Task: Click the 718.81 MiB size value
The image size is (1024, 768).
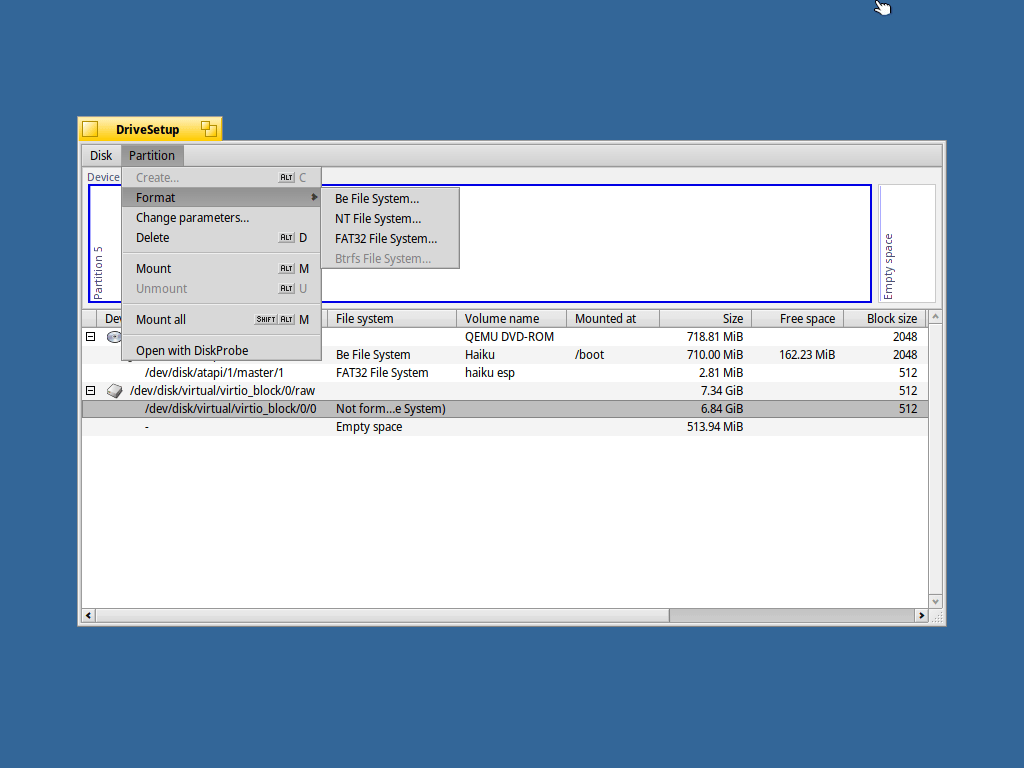Action: point(715,337)
